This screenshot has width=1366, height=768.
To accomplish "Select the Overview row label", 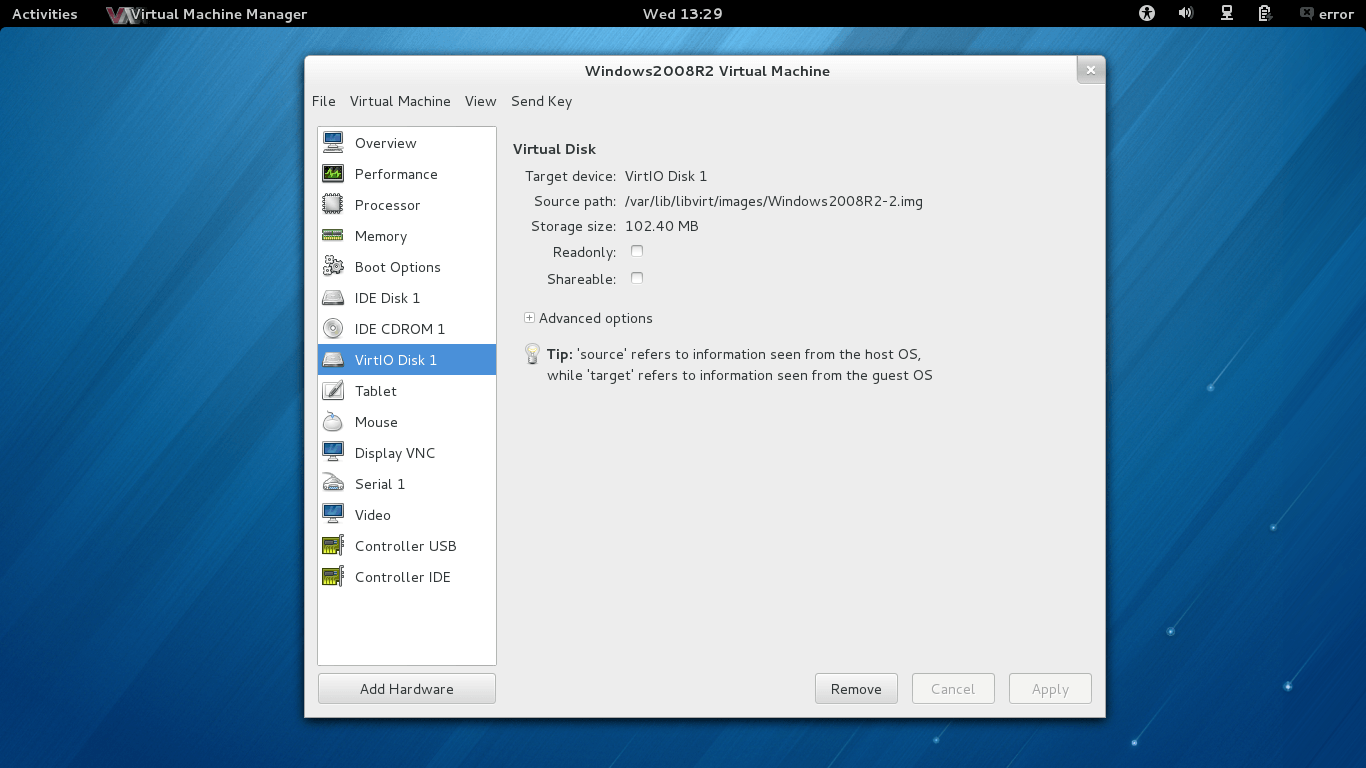I will (x=385, y=143).
